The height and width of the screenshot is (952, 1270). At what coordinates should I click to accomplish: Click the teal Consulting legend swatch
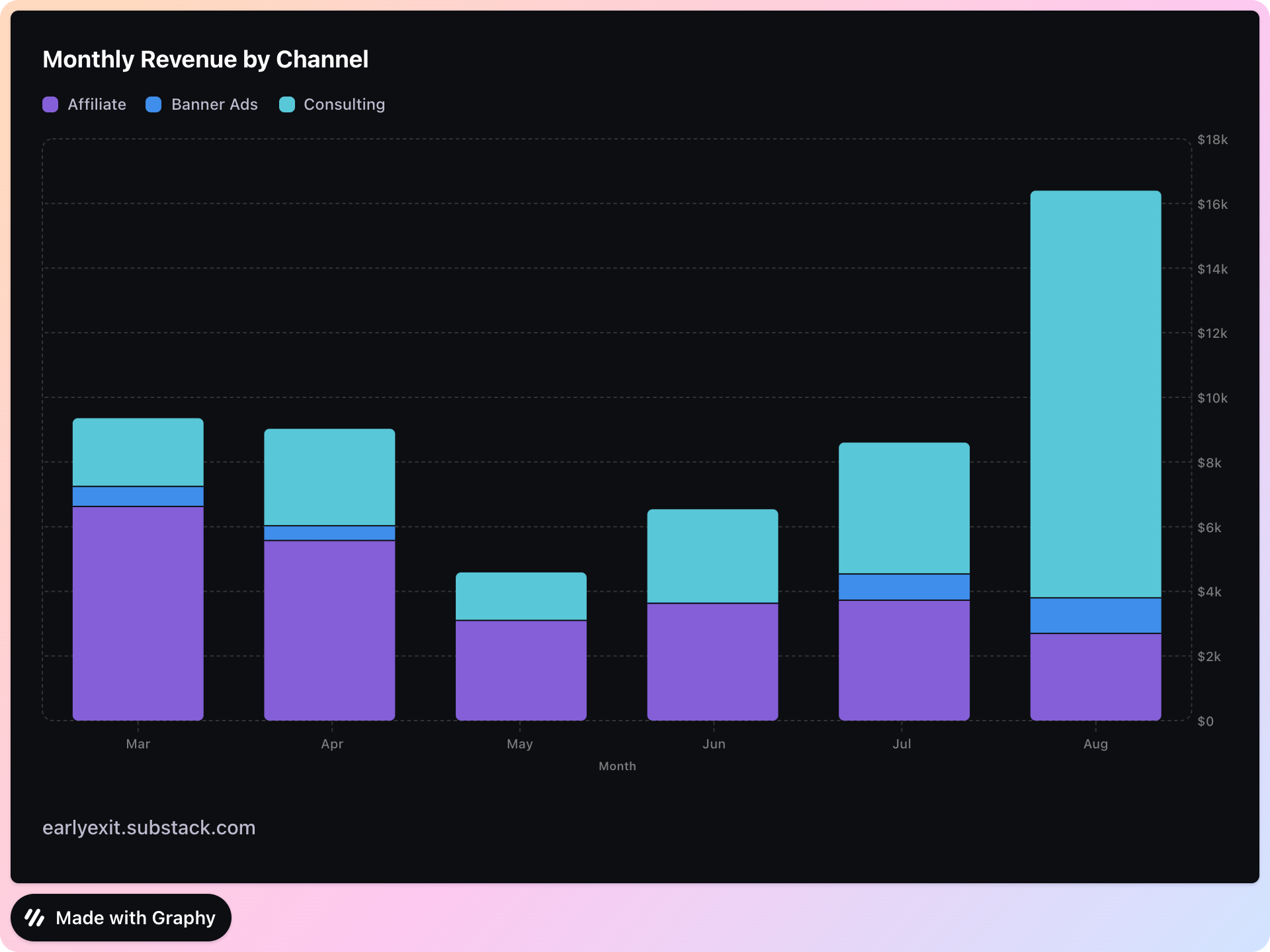point(287,104)
